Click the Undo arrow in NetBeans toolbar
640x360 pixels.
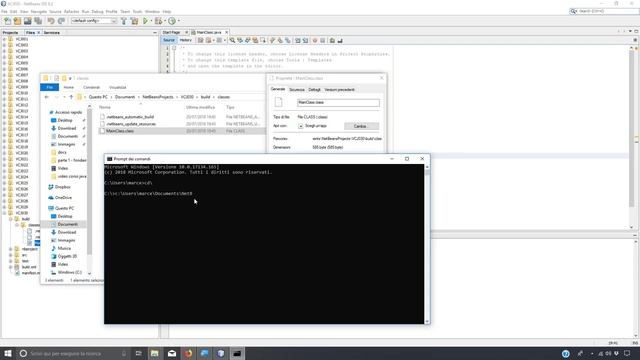point(51,21)
